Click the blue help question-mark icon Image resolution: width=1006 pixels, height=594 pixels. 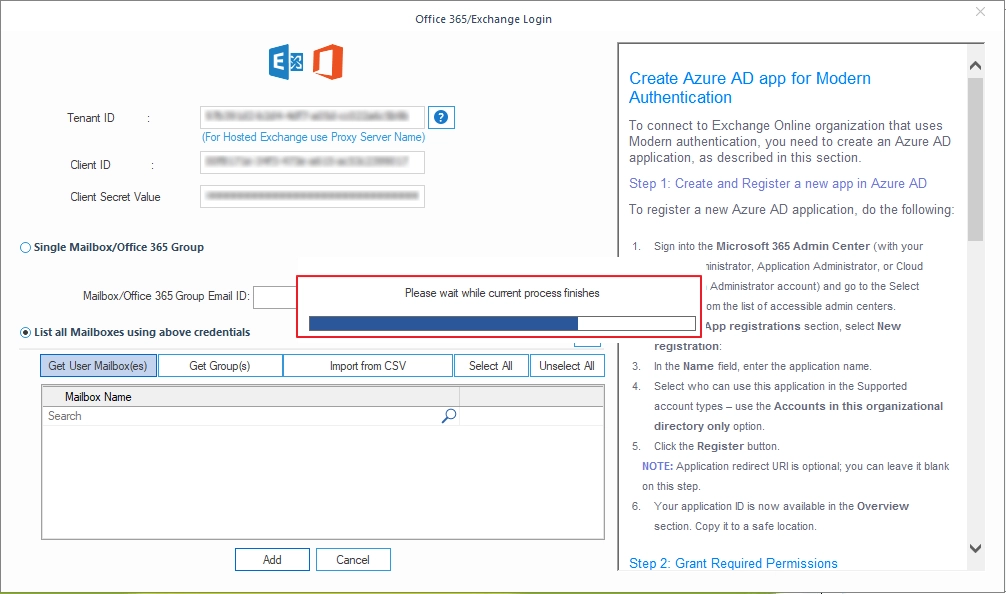(441, 117)
